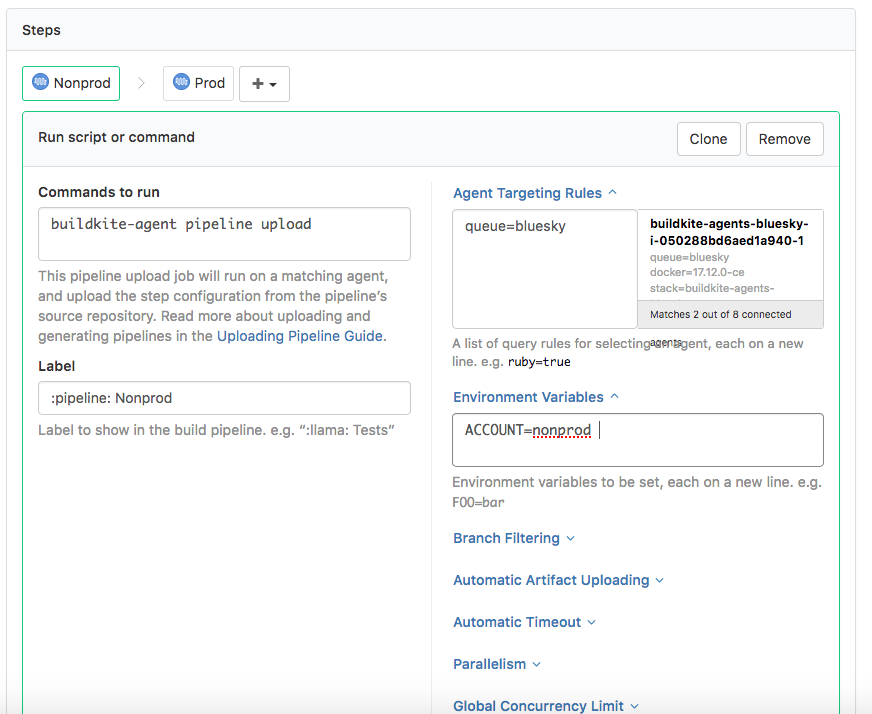
Task: Click the Nonprod step's pipeline emoji icon
Action: tap(40, 83)
